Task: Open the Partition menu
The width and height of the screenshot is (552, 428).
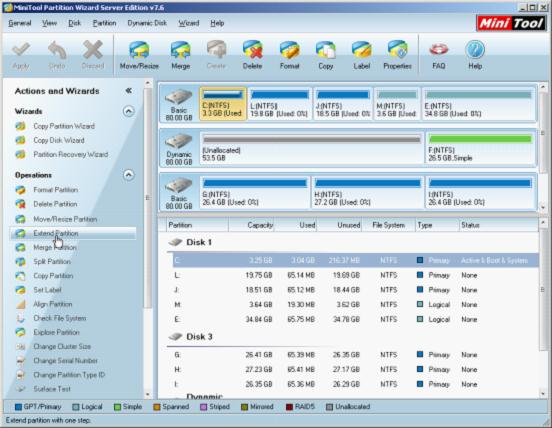Action: pyautogui.click(x=104, y=23)
